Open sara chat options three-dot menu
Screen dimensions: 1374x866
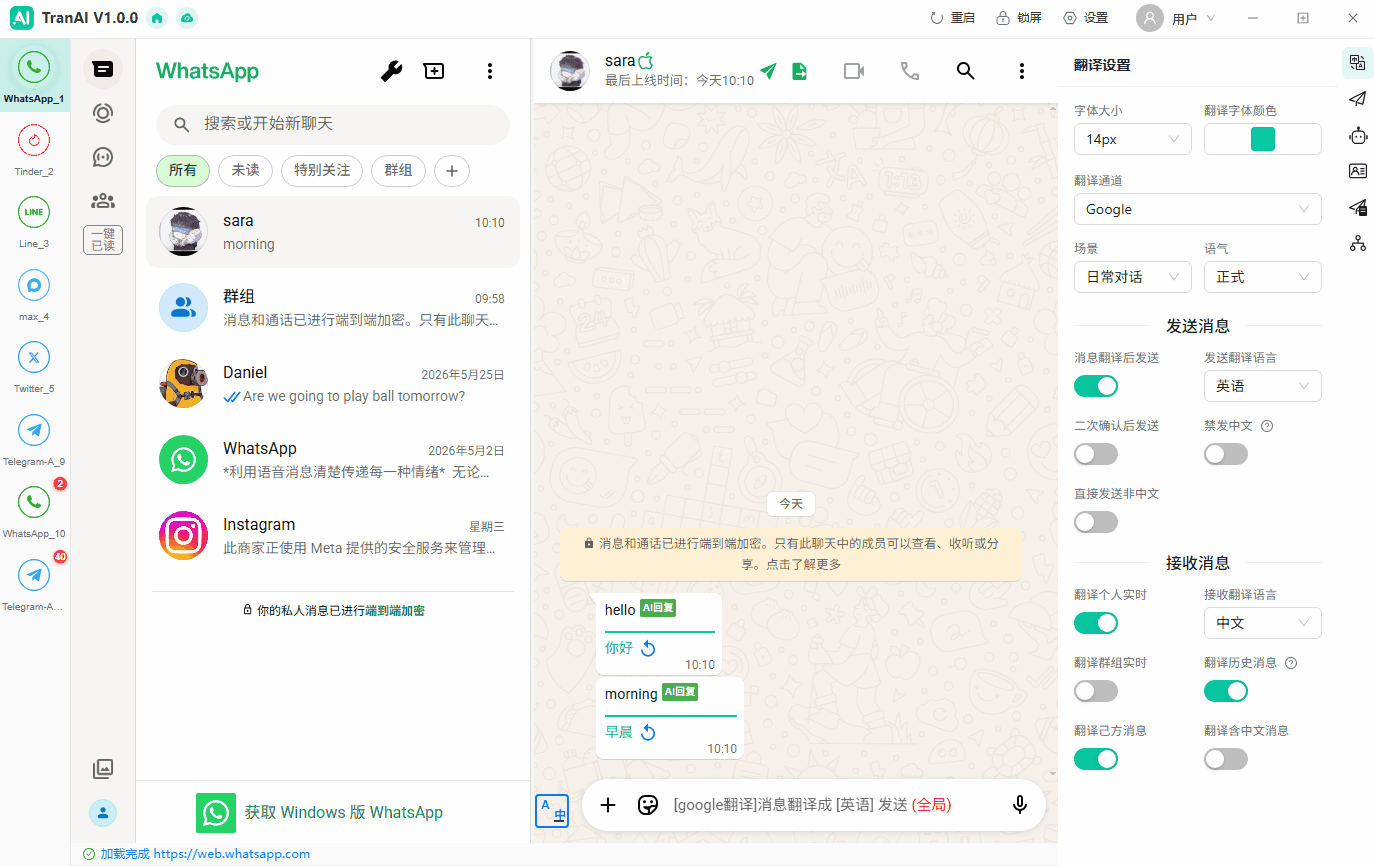point(1021,71)
